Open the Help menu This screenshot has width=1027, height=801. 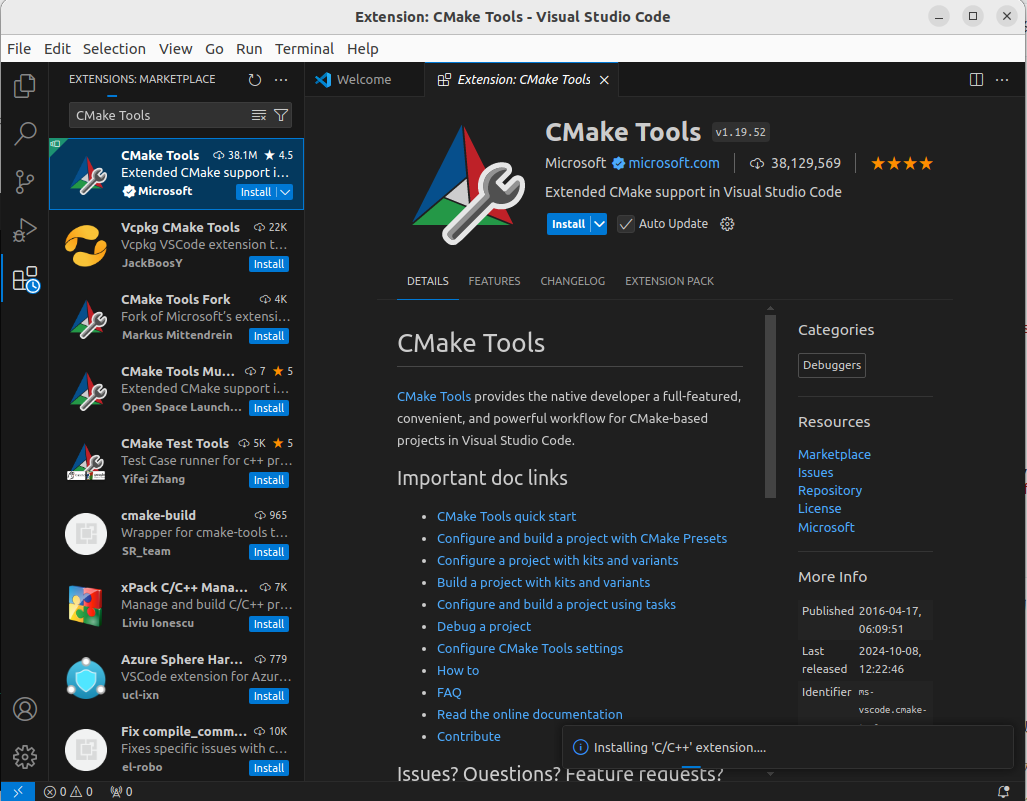[x=362, y=49]
